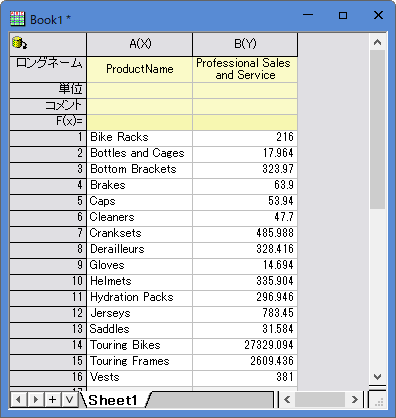Select cell Bottom Brackets
The height and width of the screenshot is (418, 396).
click(x=140, y=170)
